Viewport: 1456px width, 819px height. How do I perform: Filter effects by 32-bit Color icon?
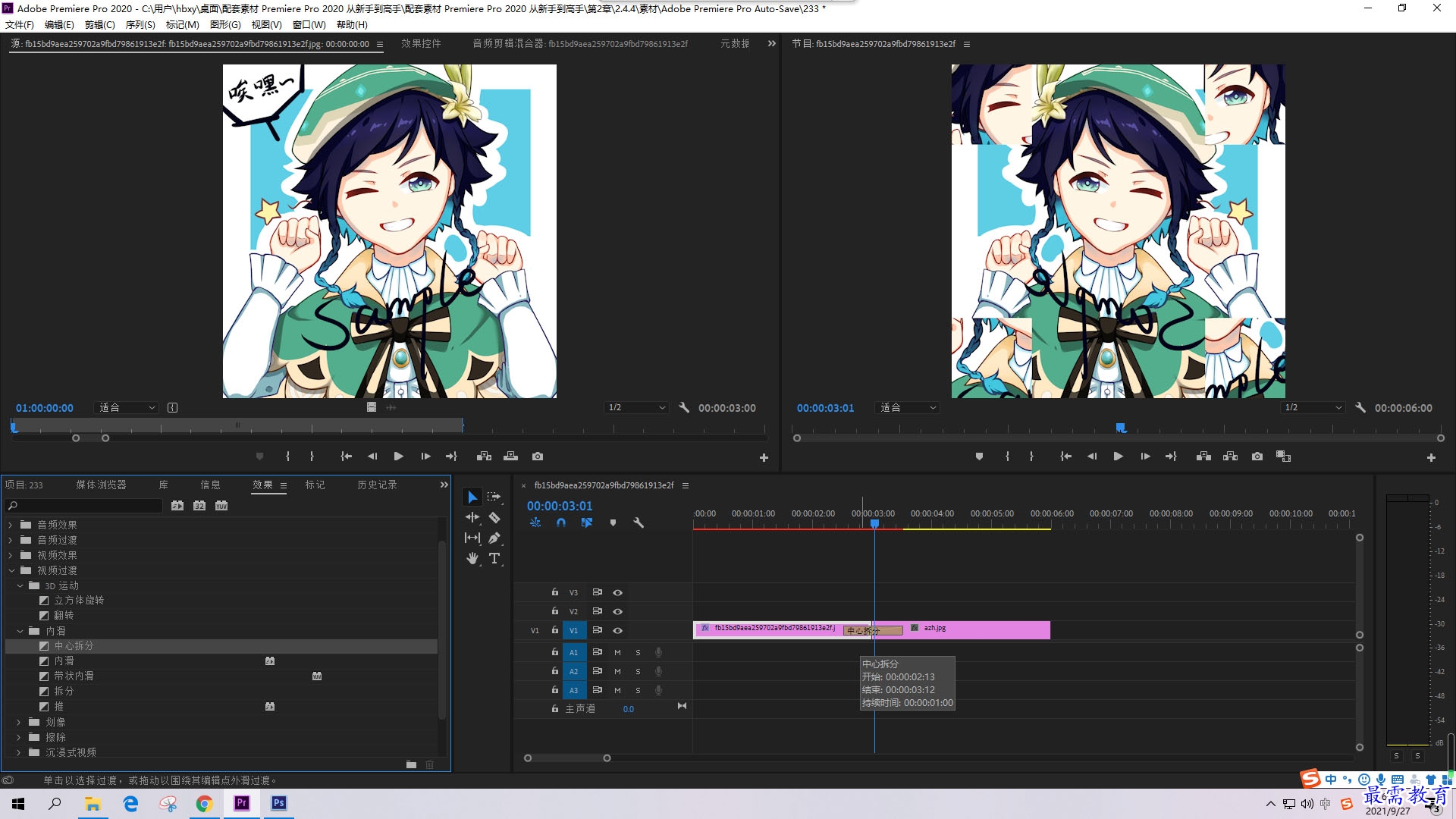(x=199, y=506)
